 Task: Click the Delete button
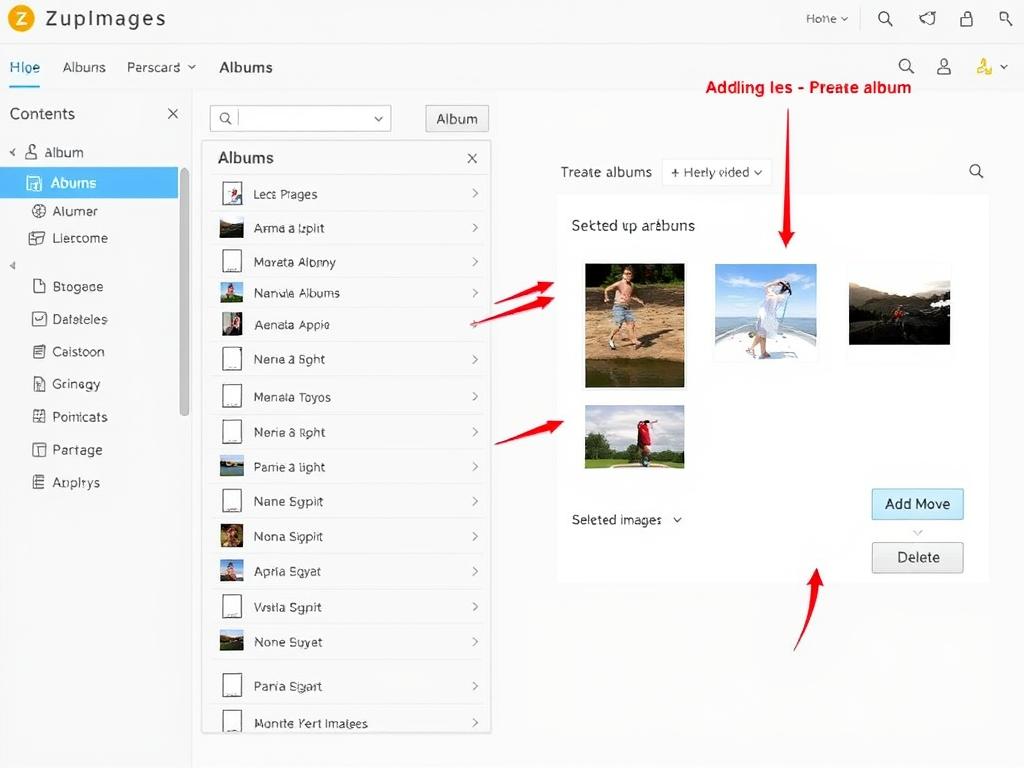tap(918, 558)
